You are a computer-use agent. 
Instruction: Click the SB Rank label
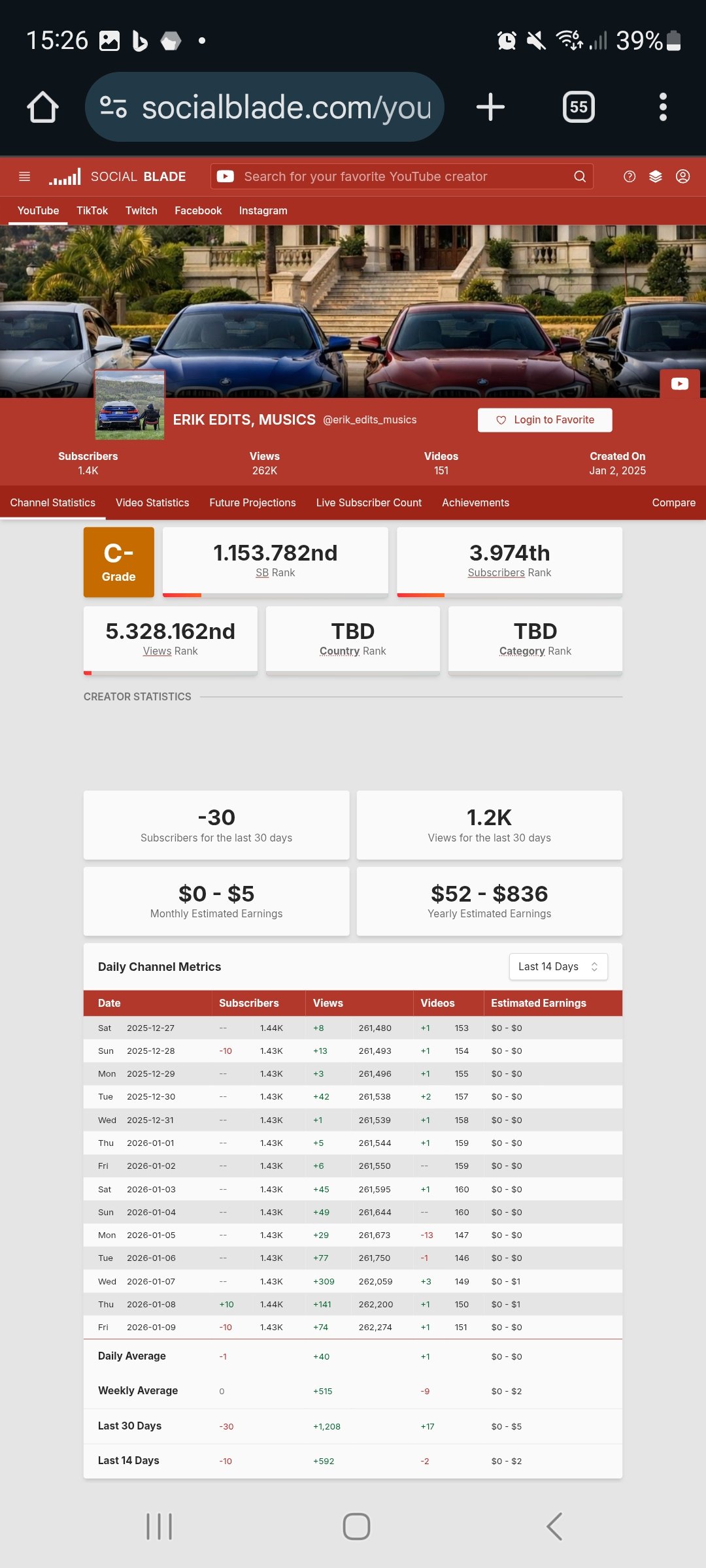coord(275,573)
